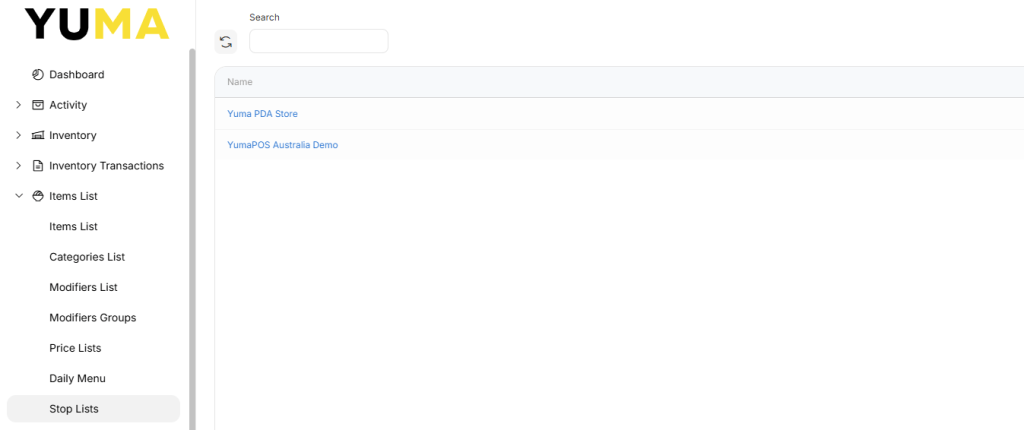This screenshot has width=1024, height=430.
Task: Click the Inventory warehouse icon
Action: click(38, 135)
